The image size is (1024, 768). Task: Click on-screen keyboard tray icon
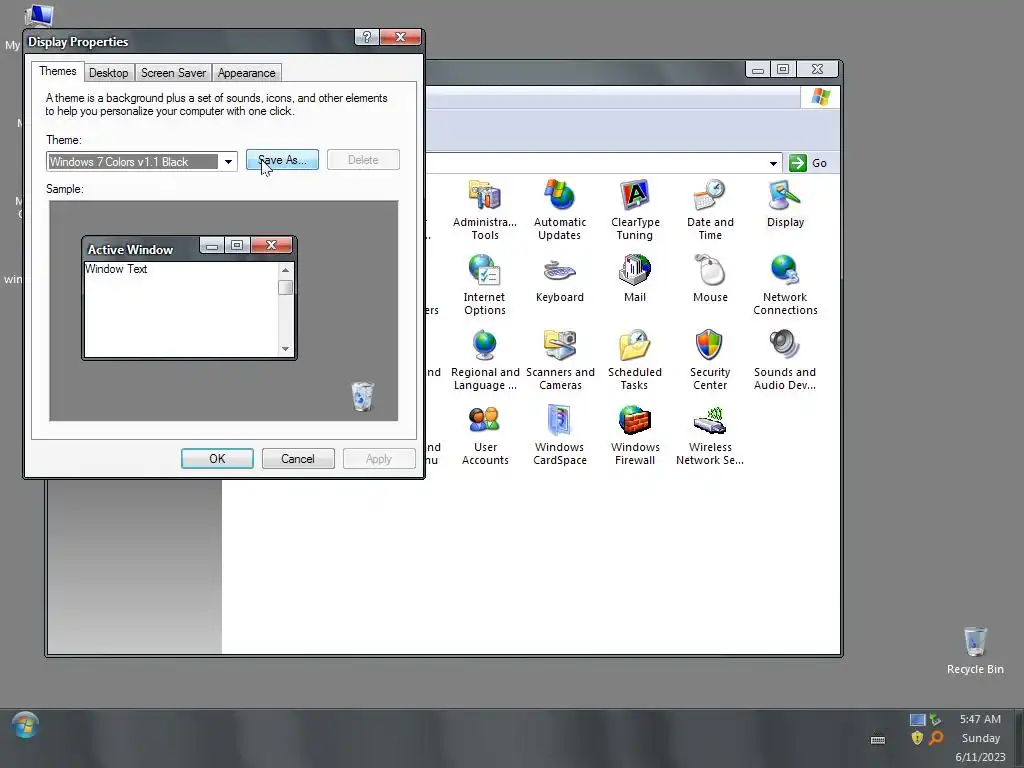pyautogui.click(x=878, y=739)
